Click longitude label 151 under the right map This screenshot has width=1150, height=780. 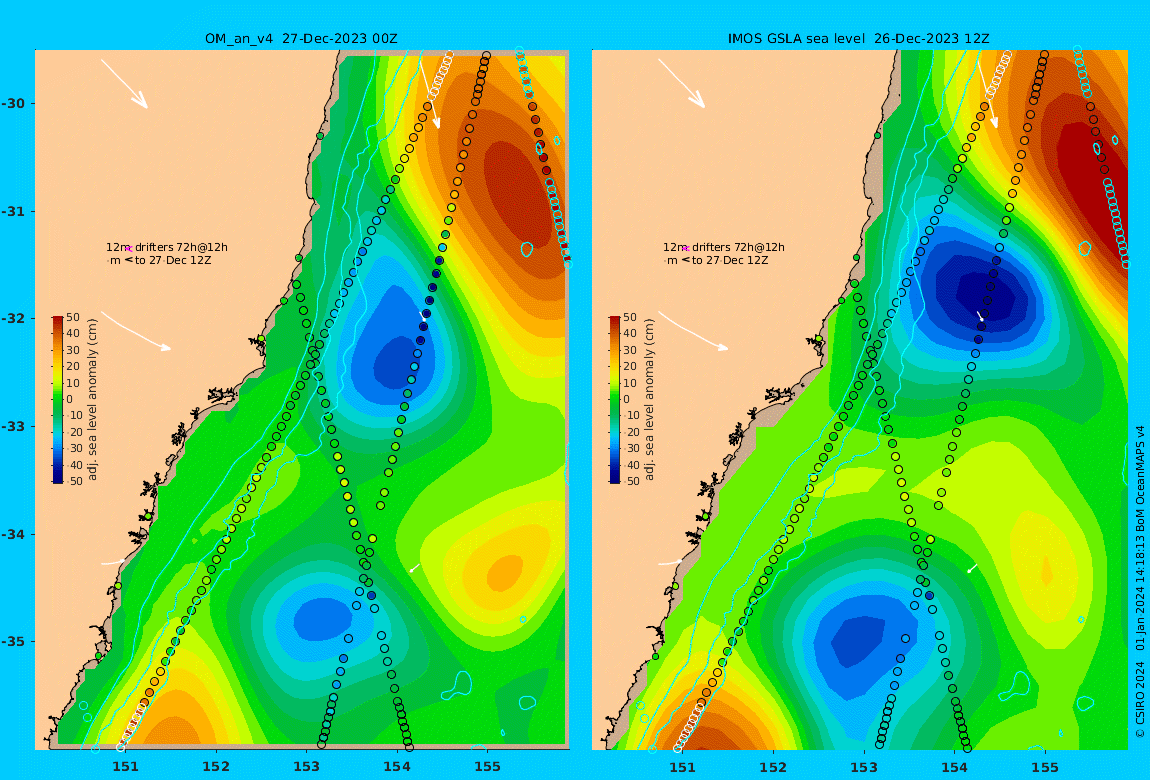click(x=683, y=767)
